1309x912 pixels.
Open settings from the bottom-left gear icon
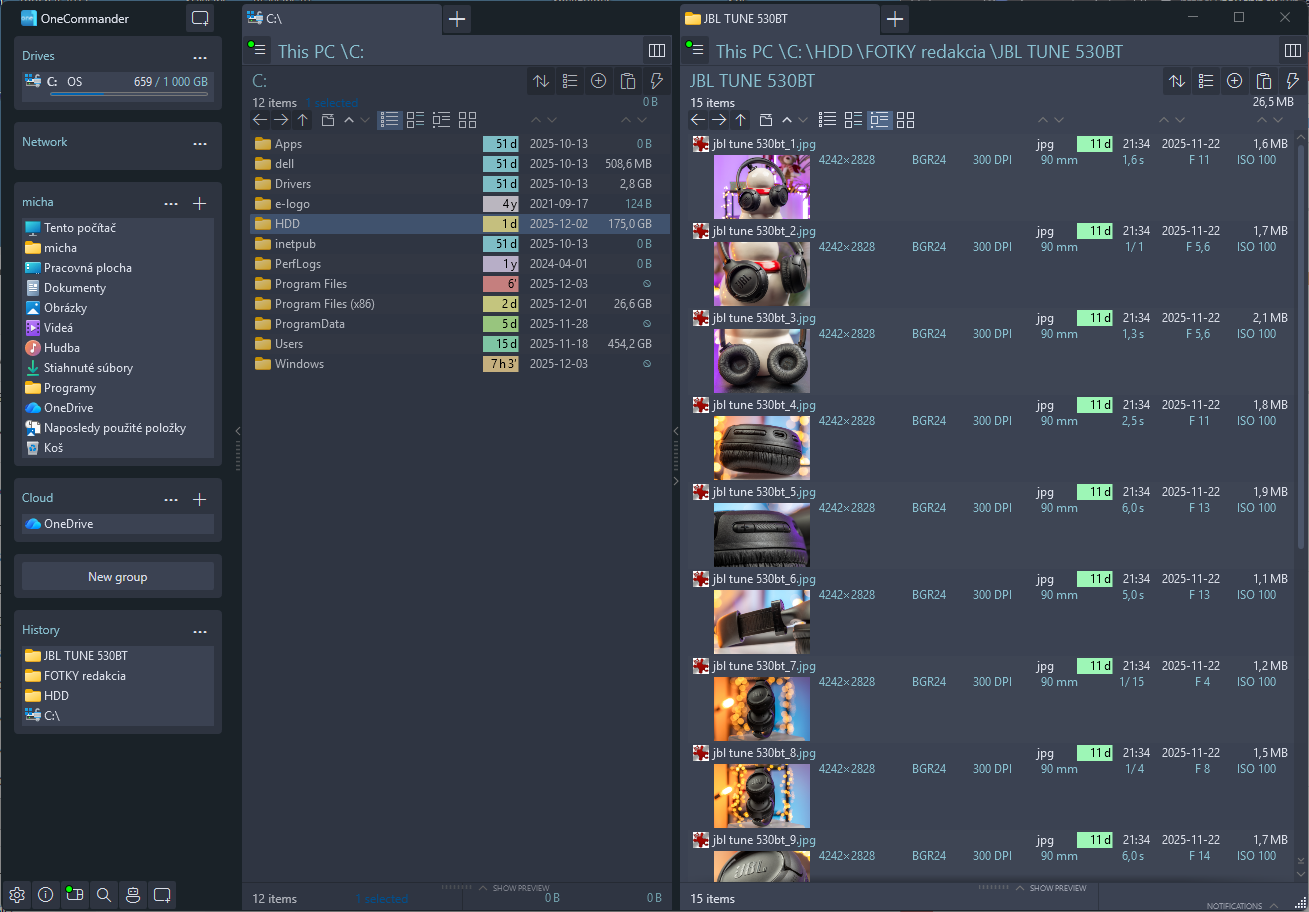point(17,895)
